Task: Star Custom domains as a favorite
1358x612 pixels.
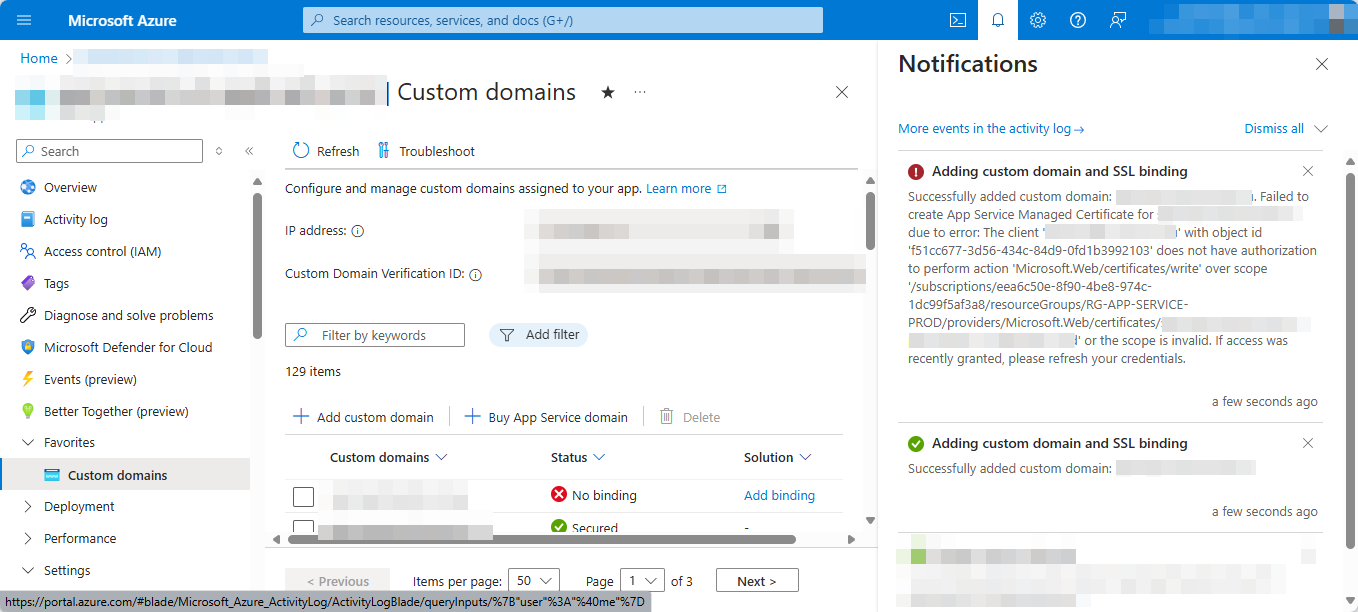Action: 607,91
